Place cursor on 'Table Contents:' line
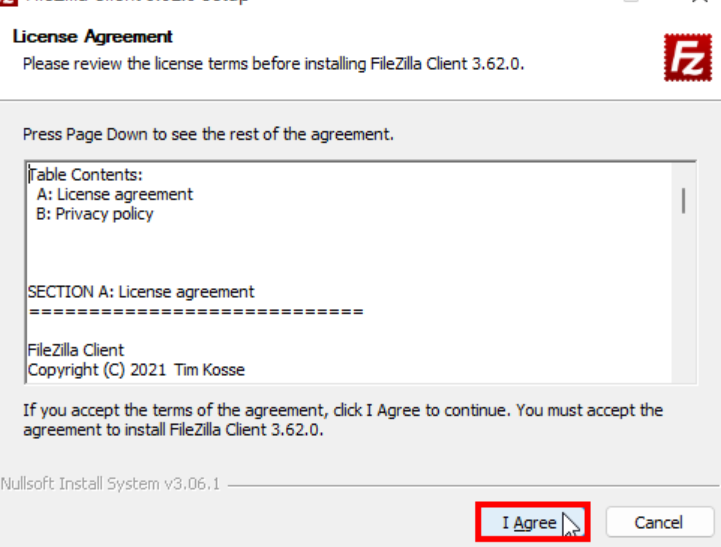This screenshot has width=721, height=547. [x=86, y=175]
